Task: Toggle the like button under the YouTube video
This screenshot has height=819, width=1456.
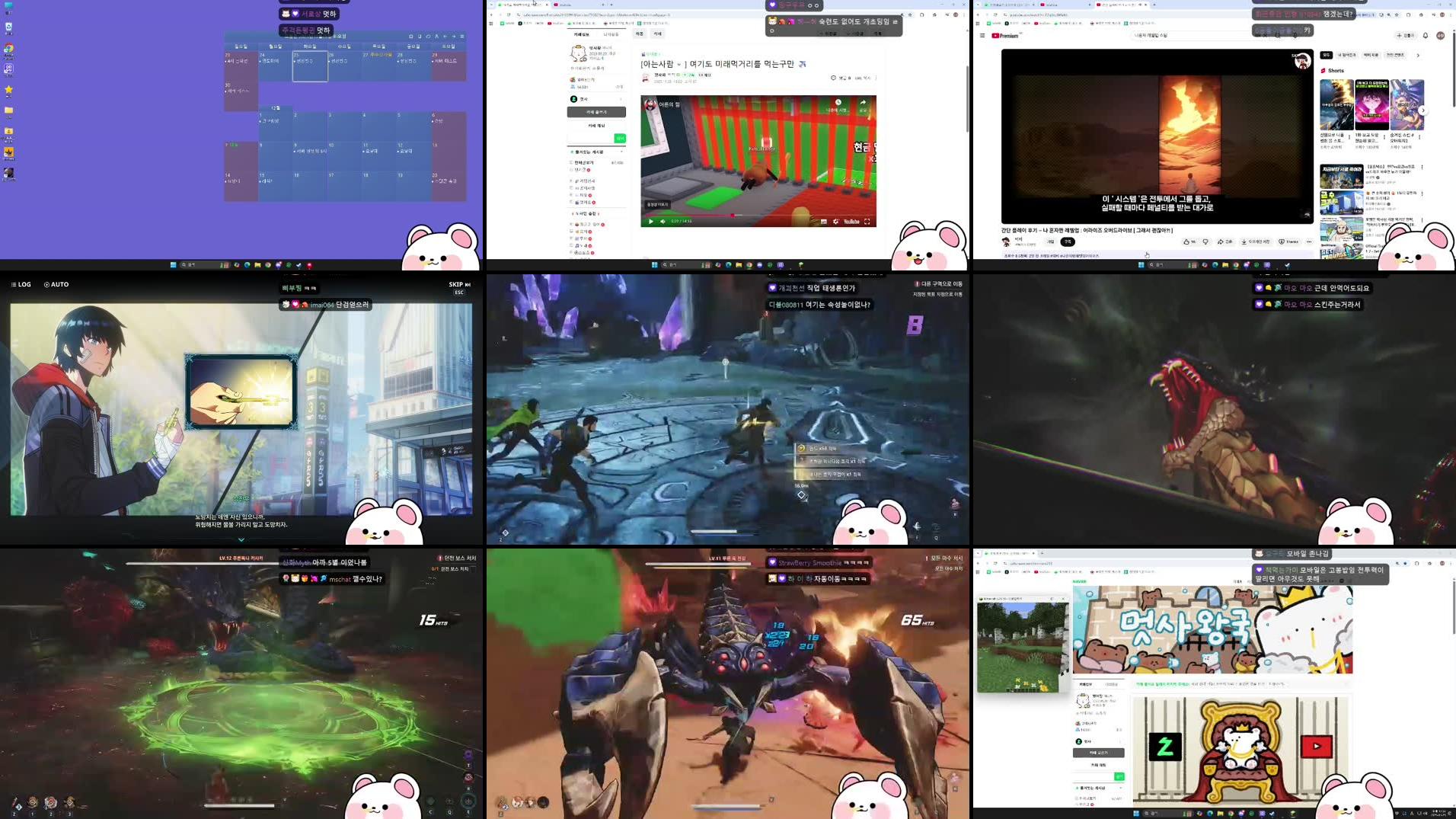Action: pyautogui.click(x=1186, y=242)
